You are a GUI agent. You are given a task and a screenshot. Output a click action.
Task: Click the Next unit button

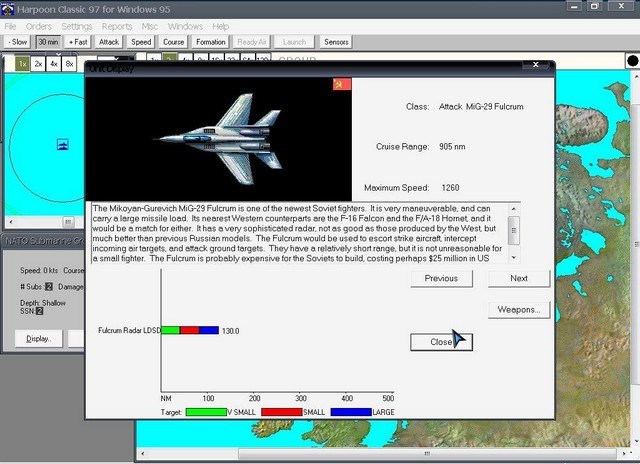pos(518,279)
